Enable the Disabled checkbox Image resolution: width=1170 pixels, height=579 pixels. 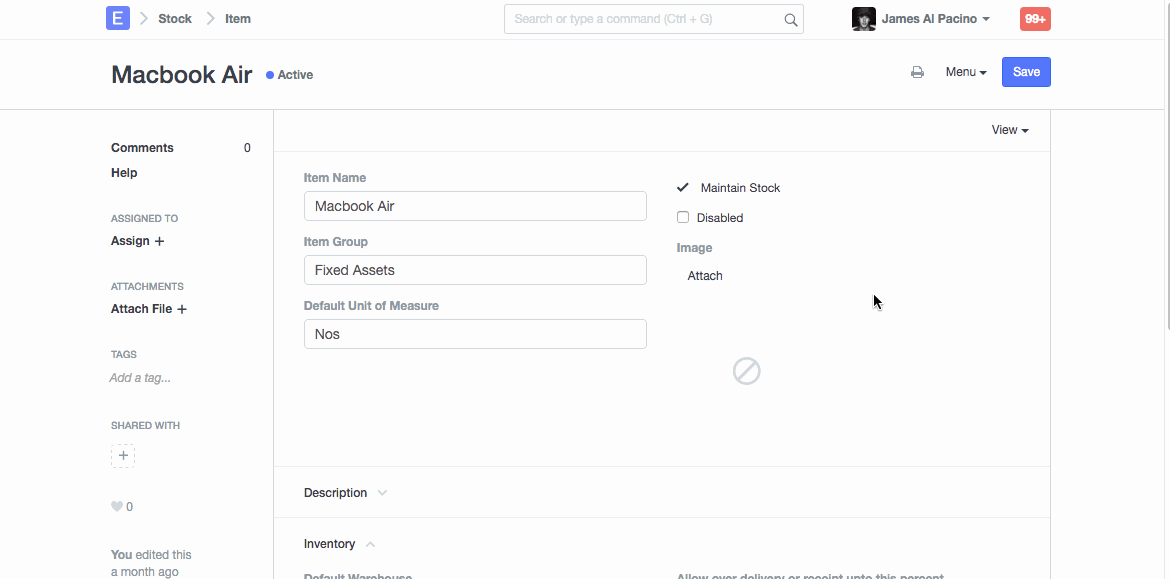683,217
